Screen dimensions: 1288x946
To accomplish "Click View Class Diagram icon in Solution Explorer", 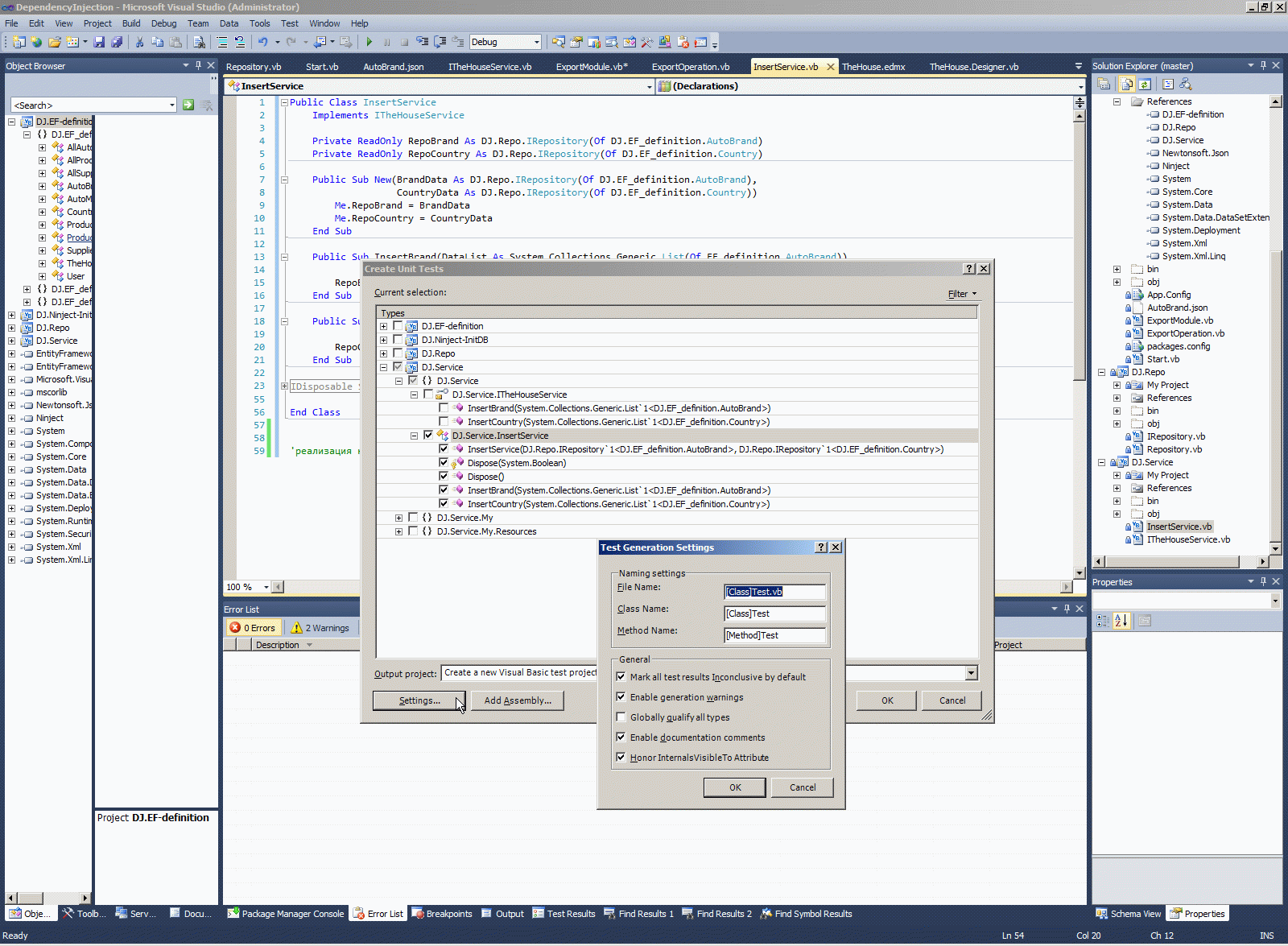I will (1185, 84).
